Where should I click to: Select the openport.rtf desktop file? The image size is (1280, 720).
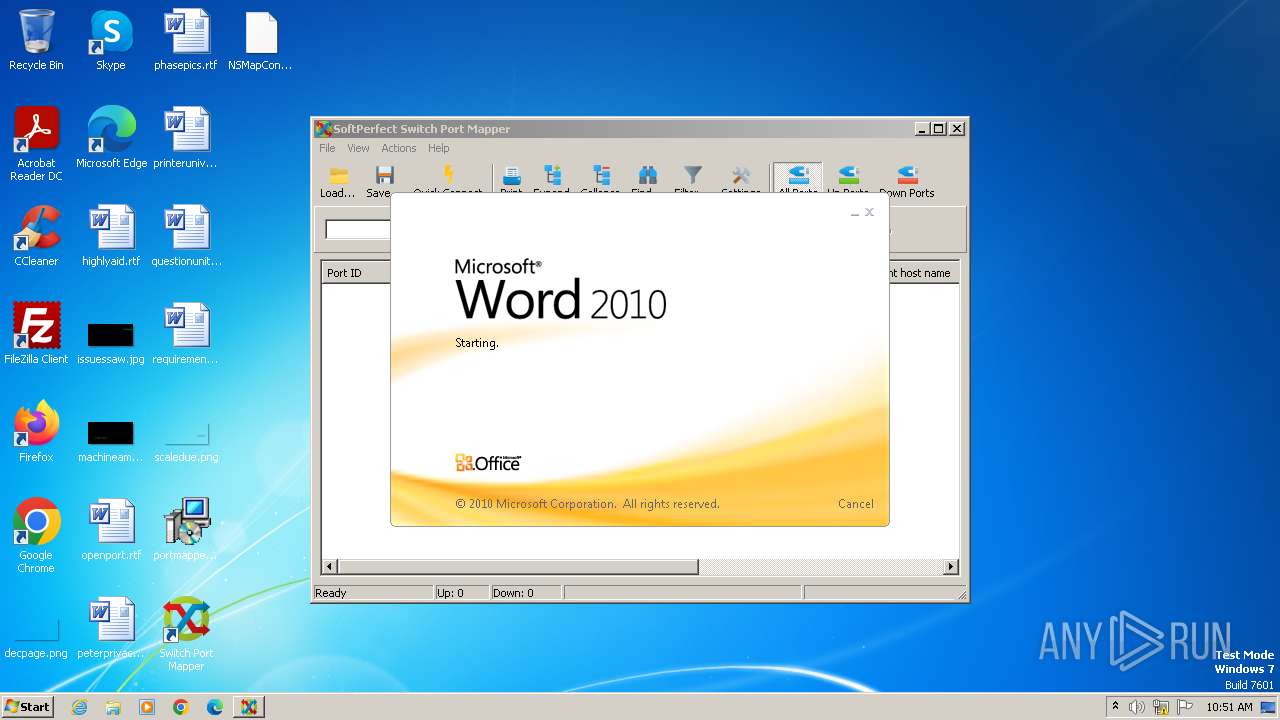(x=111, y=530)
